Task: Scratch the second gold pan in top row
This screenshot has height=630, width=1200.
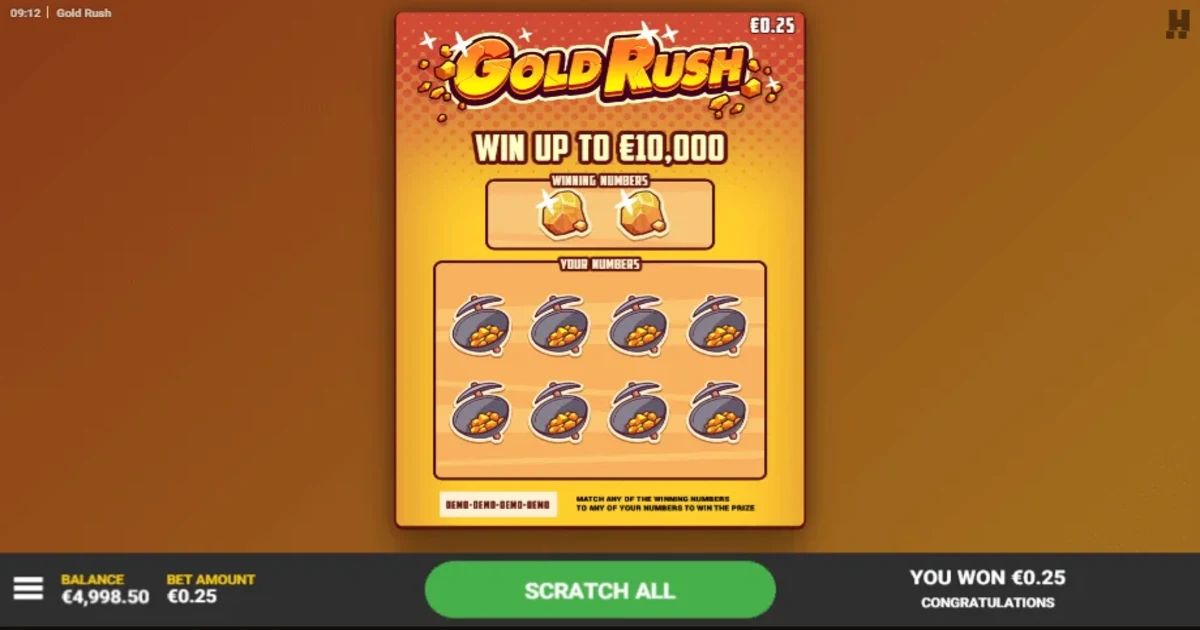Action: coord(560,325)
